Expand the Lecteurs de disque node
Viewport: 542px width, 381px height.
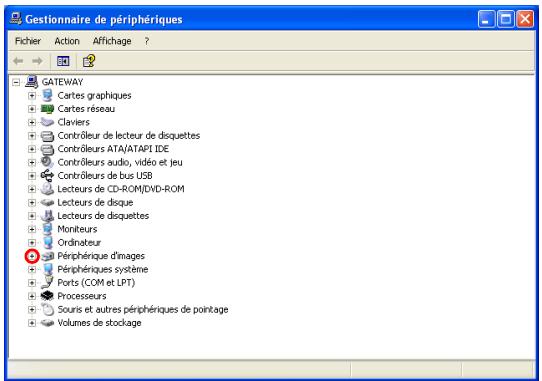pyautogui.click(x=32, y=203)
